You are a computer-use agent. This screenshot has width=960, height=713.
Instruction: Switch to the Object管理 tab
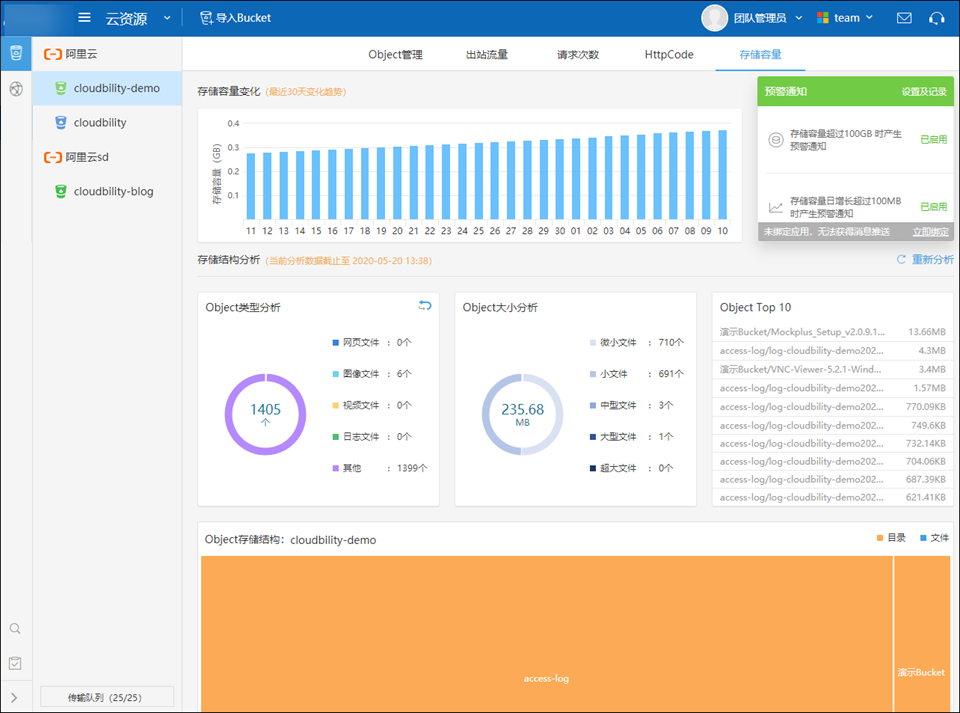tap(395, 55)
